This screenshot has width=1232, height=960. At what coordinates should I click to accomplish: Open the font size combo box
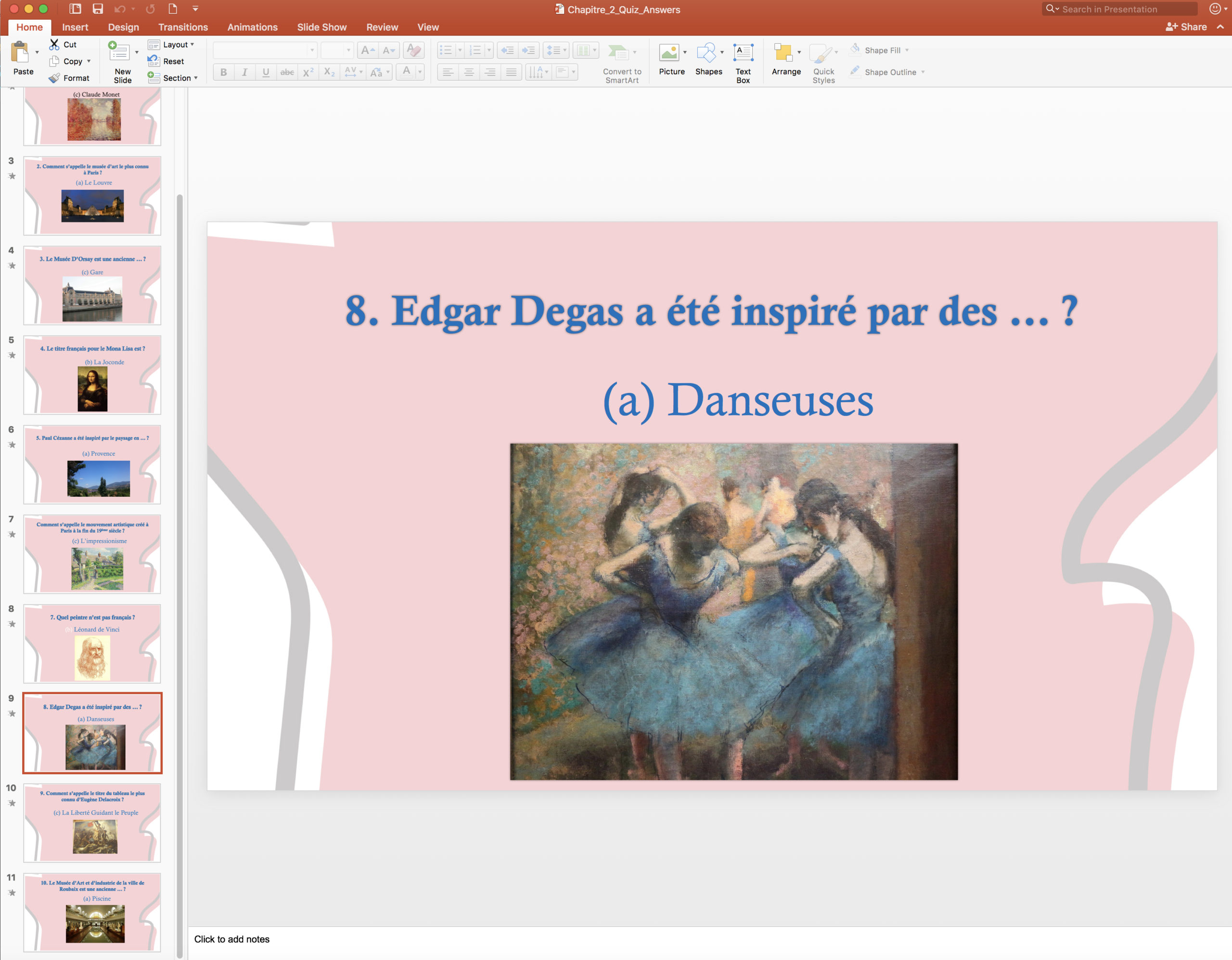pos(337,51)
